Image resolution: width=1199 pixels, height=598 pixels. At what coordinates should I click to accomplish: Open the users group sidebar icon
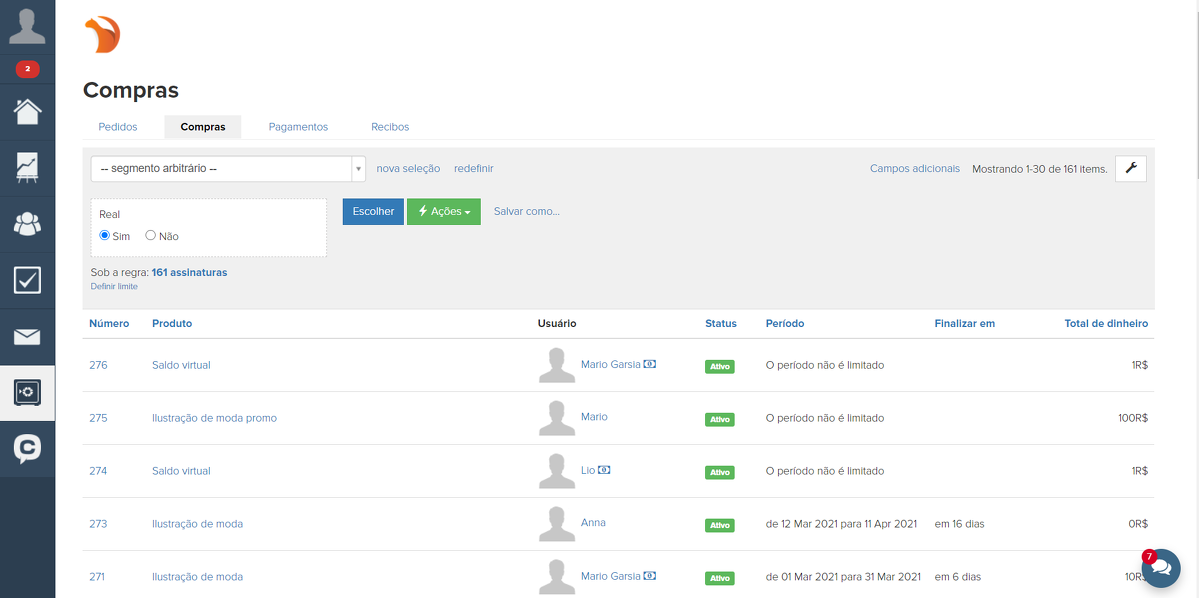pyautogui.click(x=27, y=224)
